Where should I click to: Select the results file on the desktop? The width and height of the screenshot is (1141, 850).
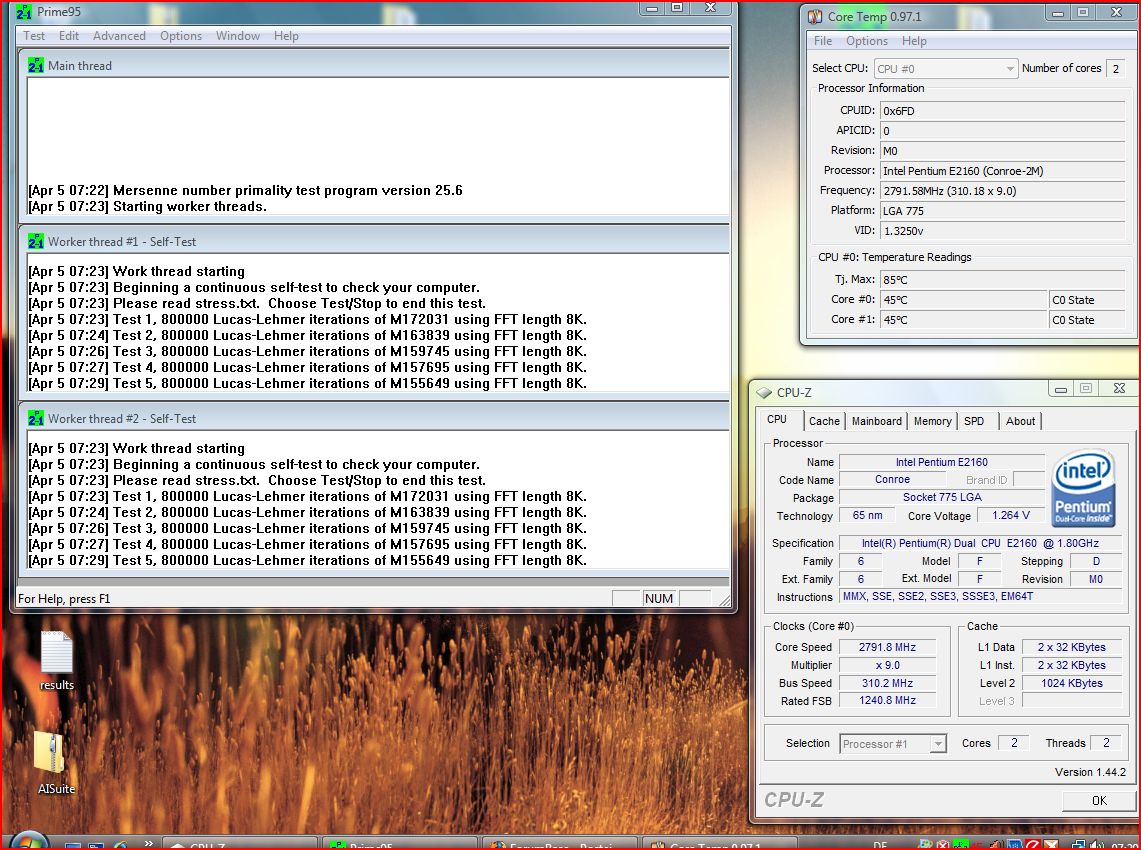point(57,661)
